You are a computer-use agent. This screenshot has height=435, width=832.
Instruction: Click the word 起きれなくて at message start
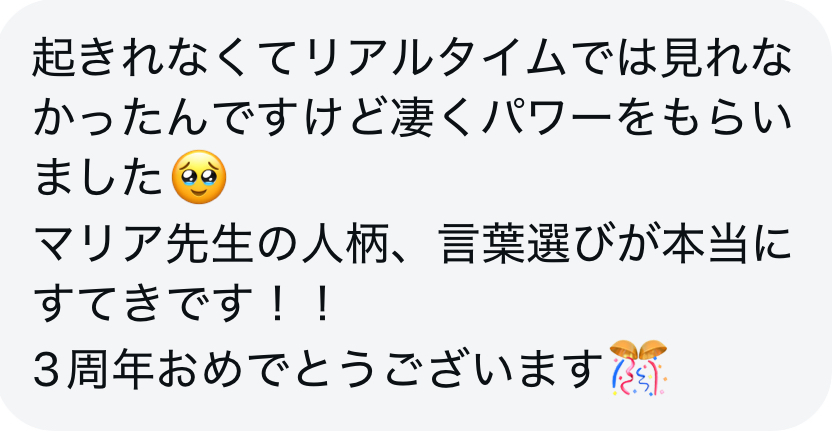[x=167, y=57]
